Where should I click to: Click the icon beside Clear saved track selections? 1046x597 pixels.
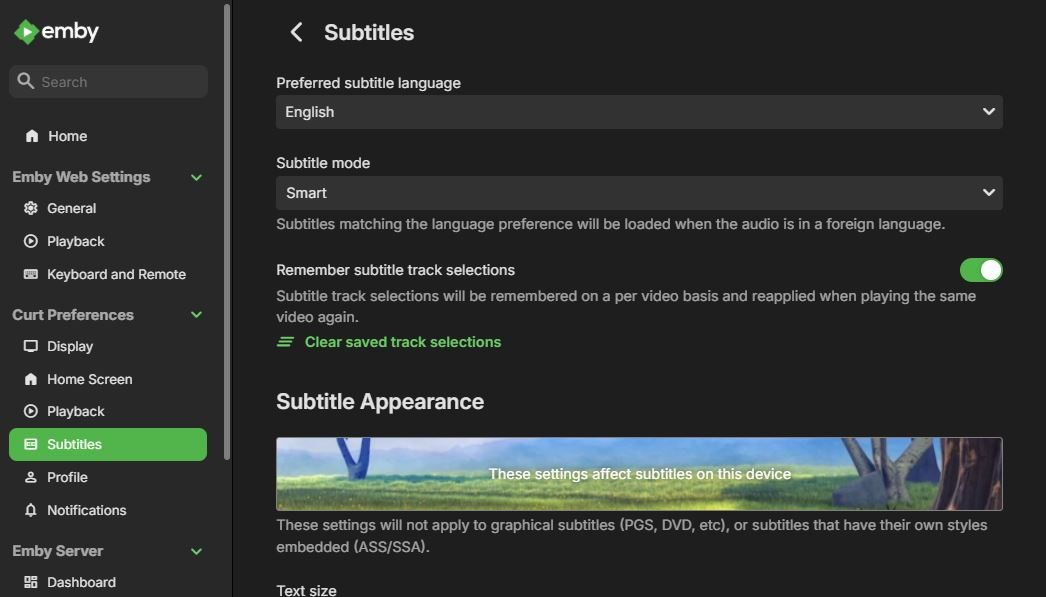[286, 342]
